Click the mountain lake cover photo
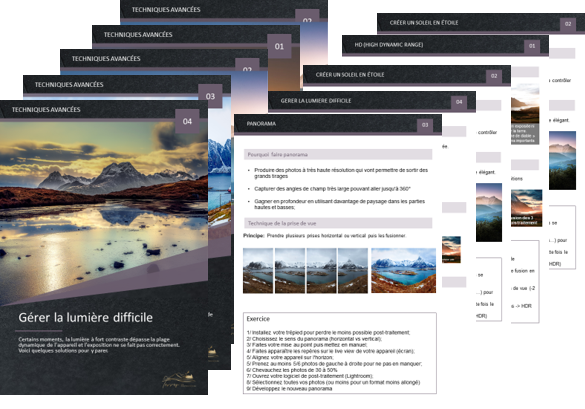 point(104,213)
